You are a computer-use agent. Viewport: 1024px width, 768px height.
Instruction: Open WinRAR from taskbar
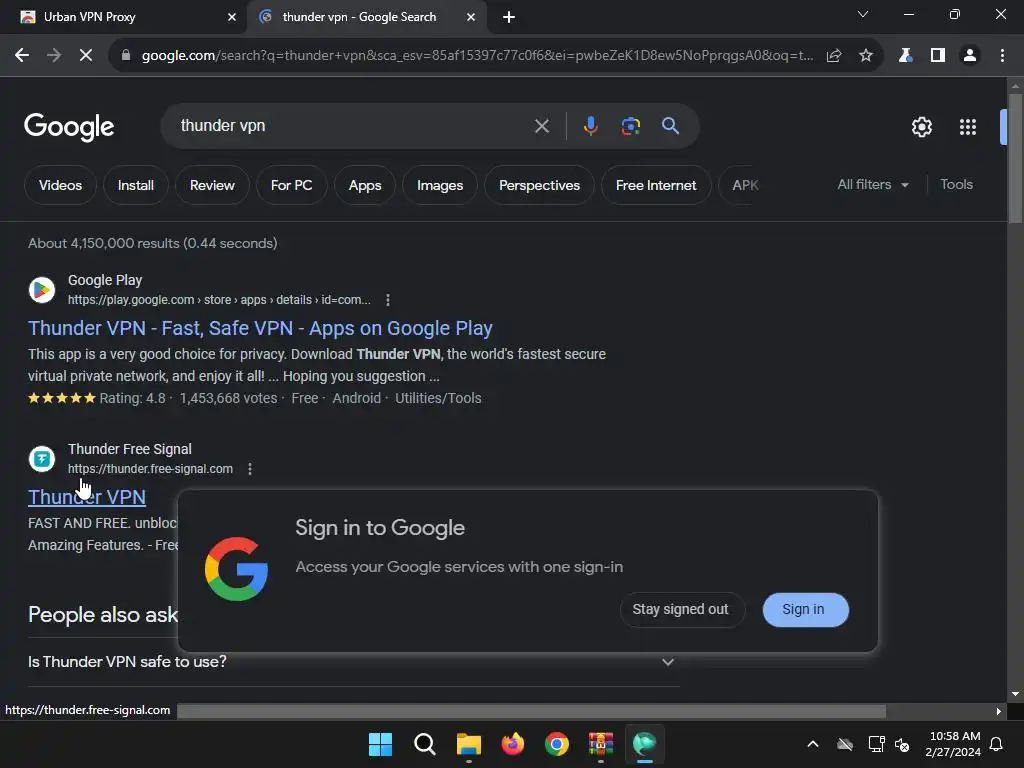click(601, 744)
